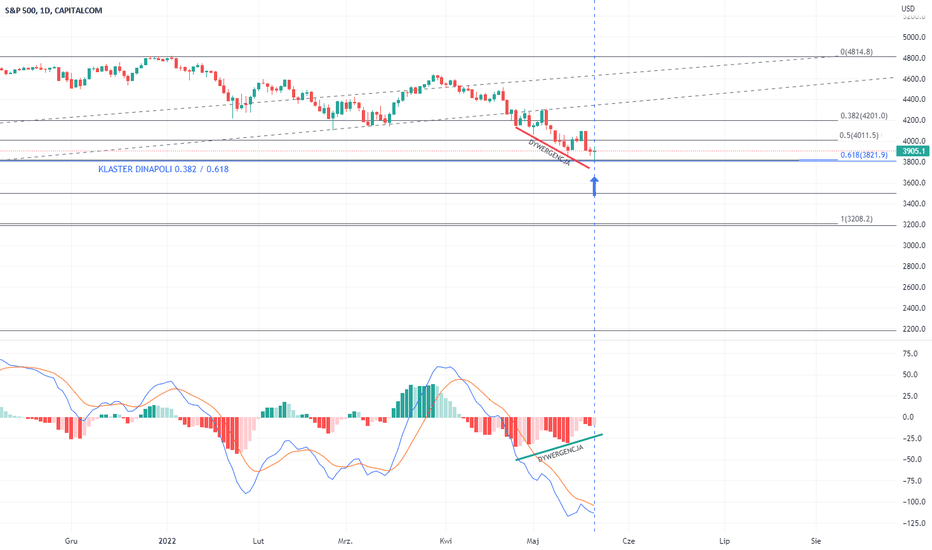Viewport: 932px width, 550px height.
Task: Click the 3000.0 price axis label
Action: coord(914,246)
